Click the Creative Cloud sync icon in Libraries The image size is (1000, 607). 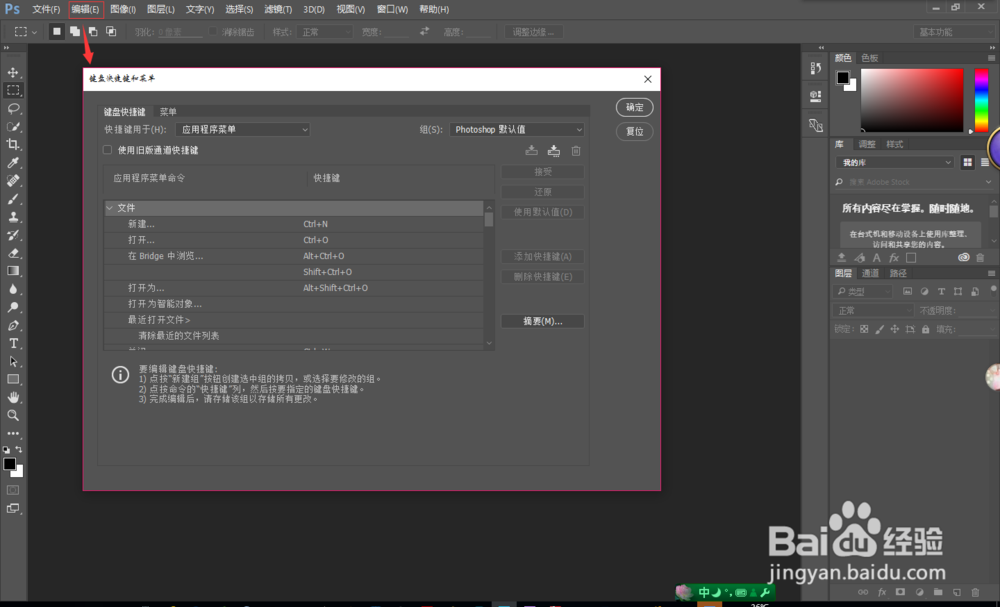coord(964,258)
